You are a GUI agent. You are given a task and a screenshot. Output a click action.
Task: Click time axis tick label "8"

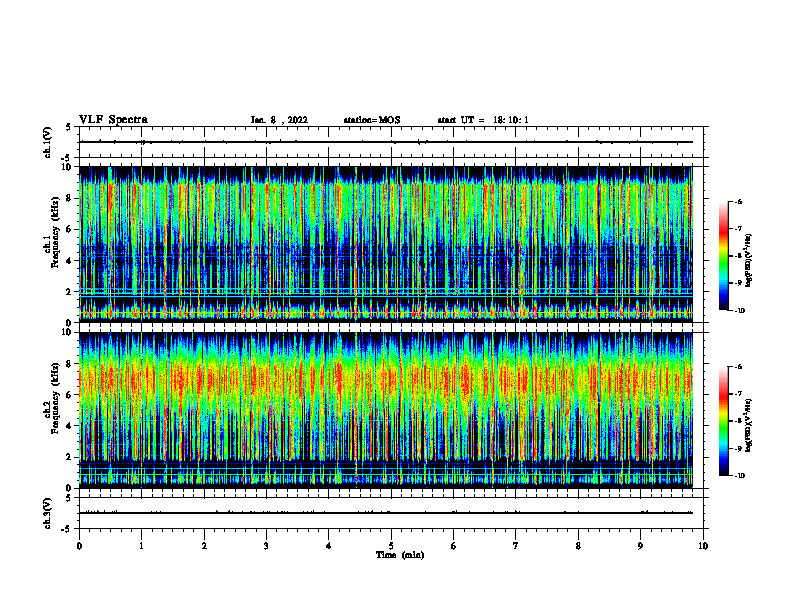[x=578, y=546]
